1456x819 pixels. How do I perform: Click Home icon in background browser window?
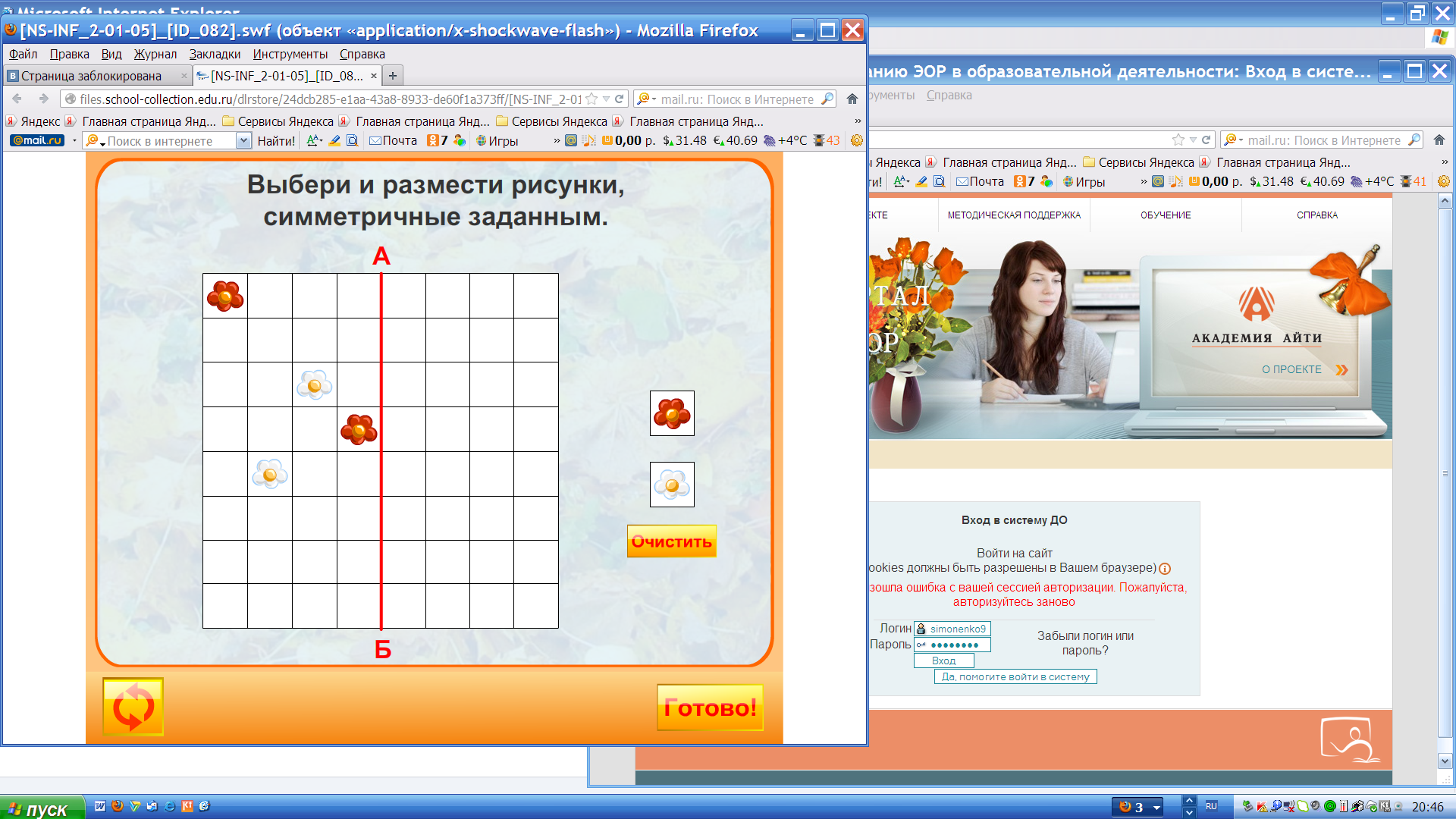point(1439,140)
